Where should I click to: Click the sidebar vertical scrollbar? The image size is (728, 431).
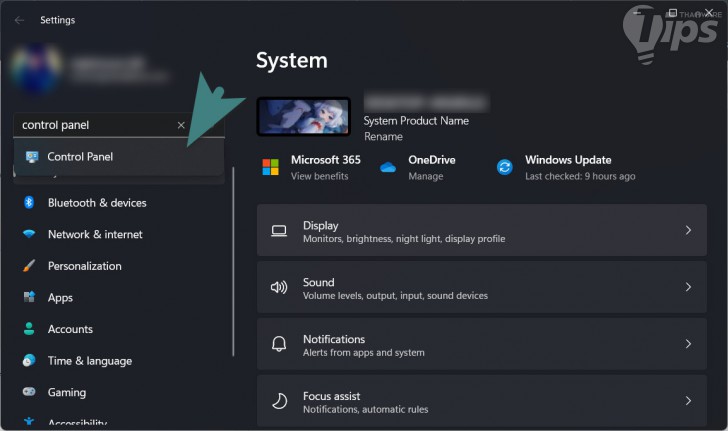233,262
